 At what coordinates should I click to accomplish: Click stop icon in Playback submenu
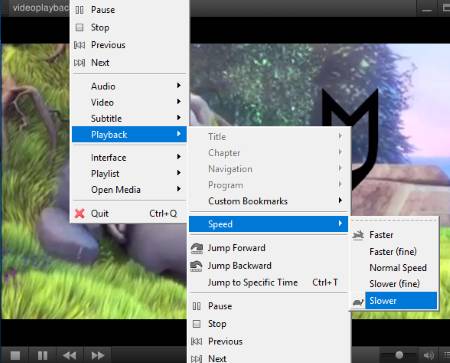pos(197,324)
